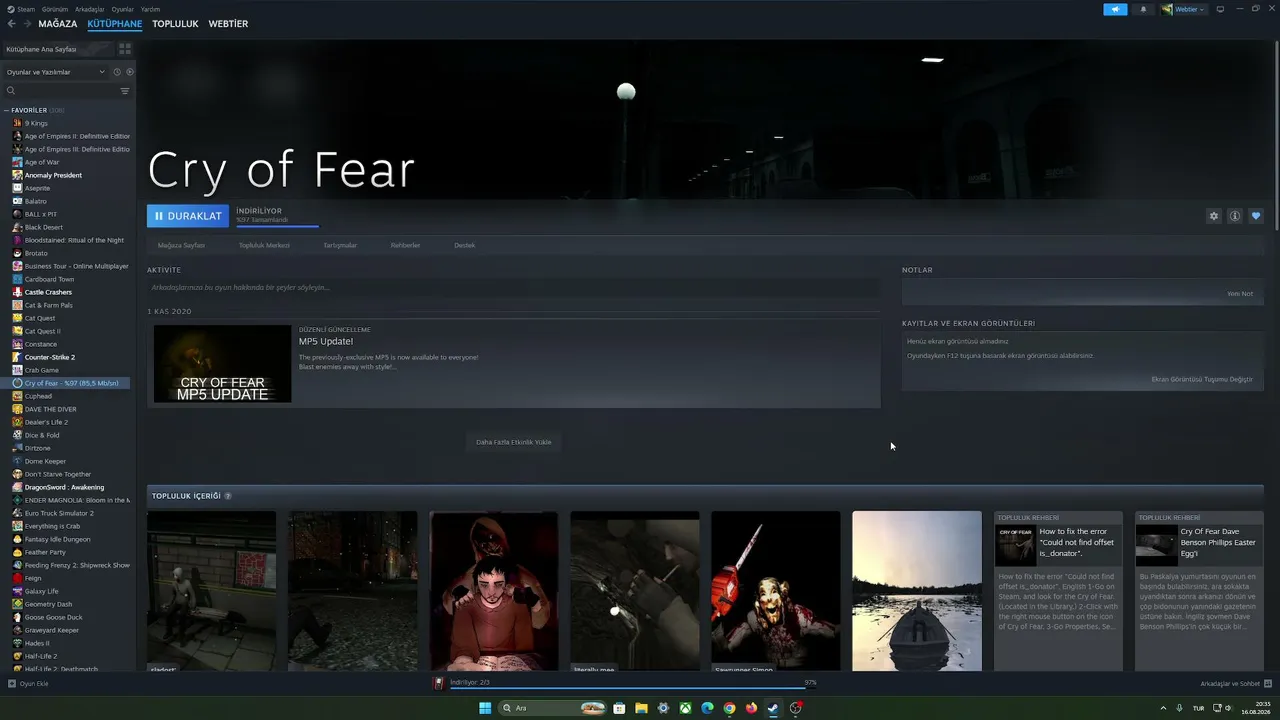The width and height of the screenshot is (1280, 720).
Task: Select Euro Truck Simulator 2
Action: pos(59,513)
